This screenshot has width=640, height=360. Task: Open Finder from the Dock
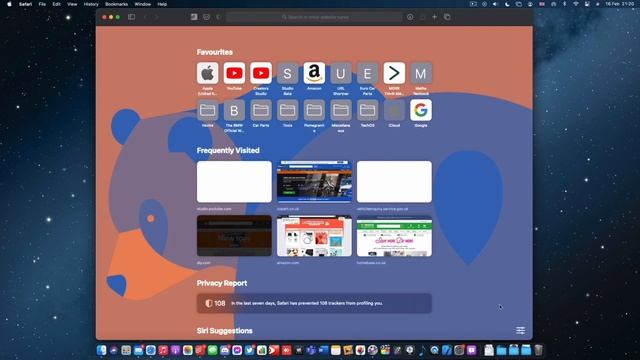(x=102, y=350)
